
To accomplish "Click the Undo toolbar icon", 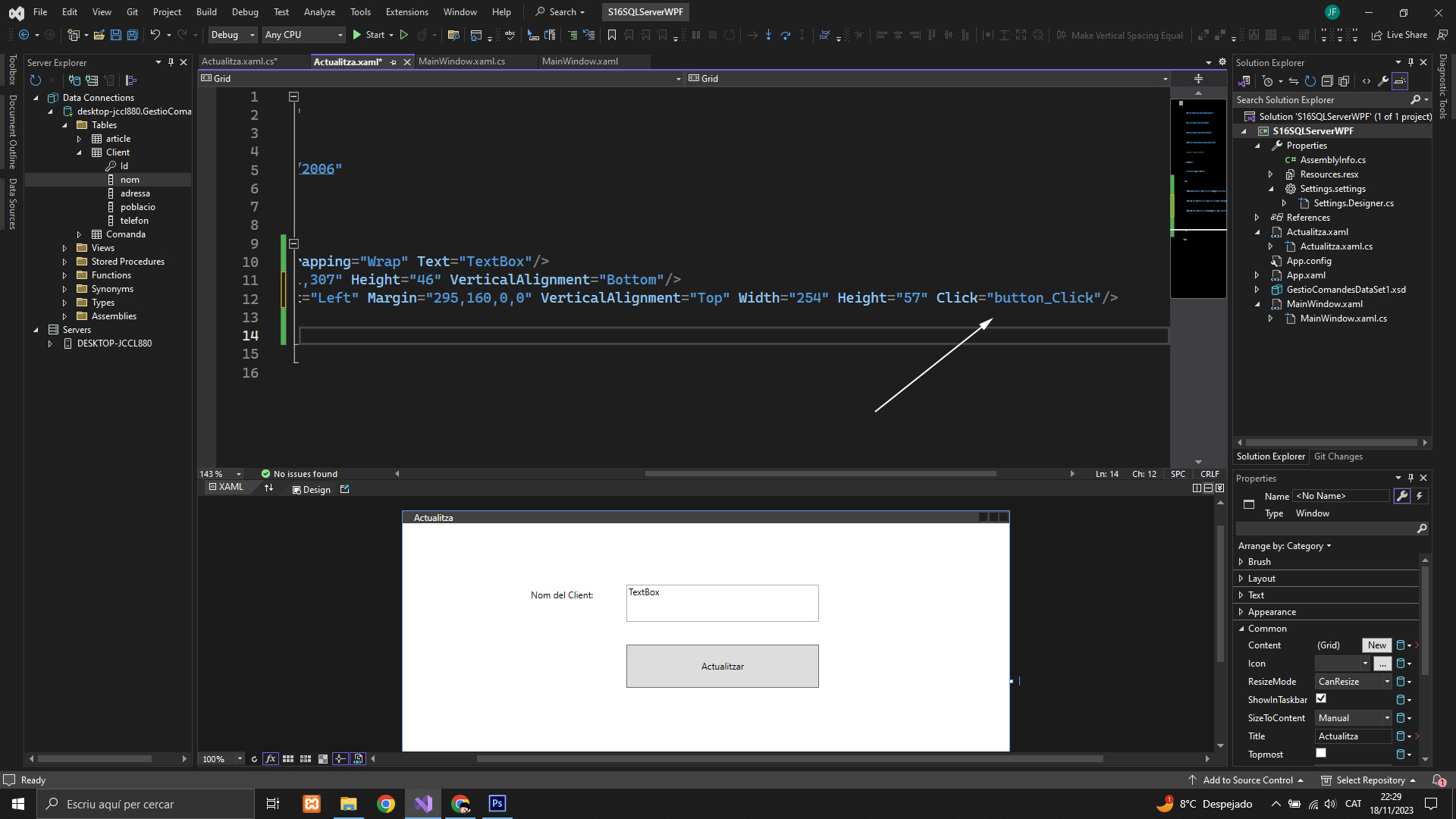I will (155, 35).
